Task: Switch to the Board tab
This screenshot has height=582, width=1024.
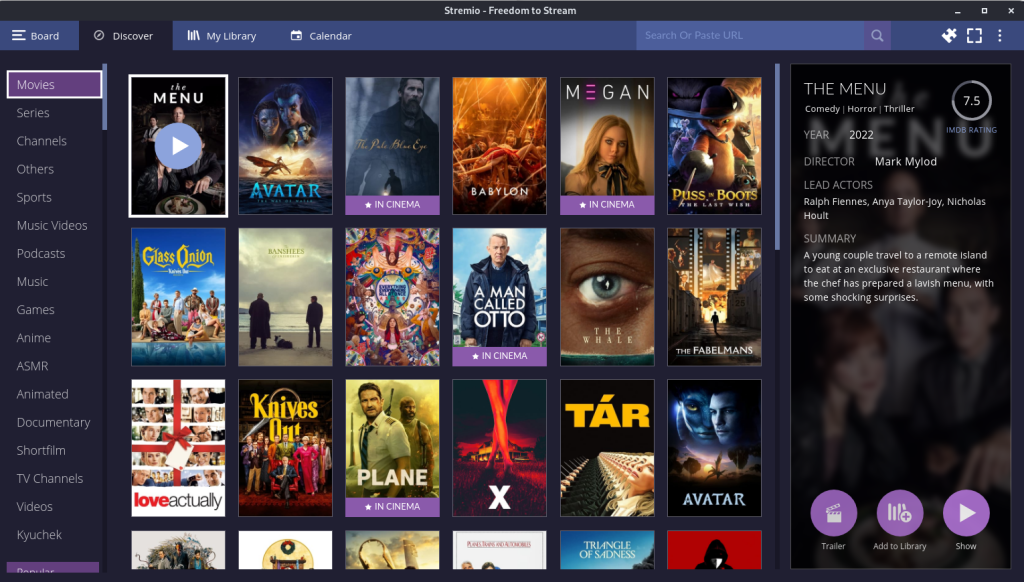Action: coord(36,36)
